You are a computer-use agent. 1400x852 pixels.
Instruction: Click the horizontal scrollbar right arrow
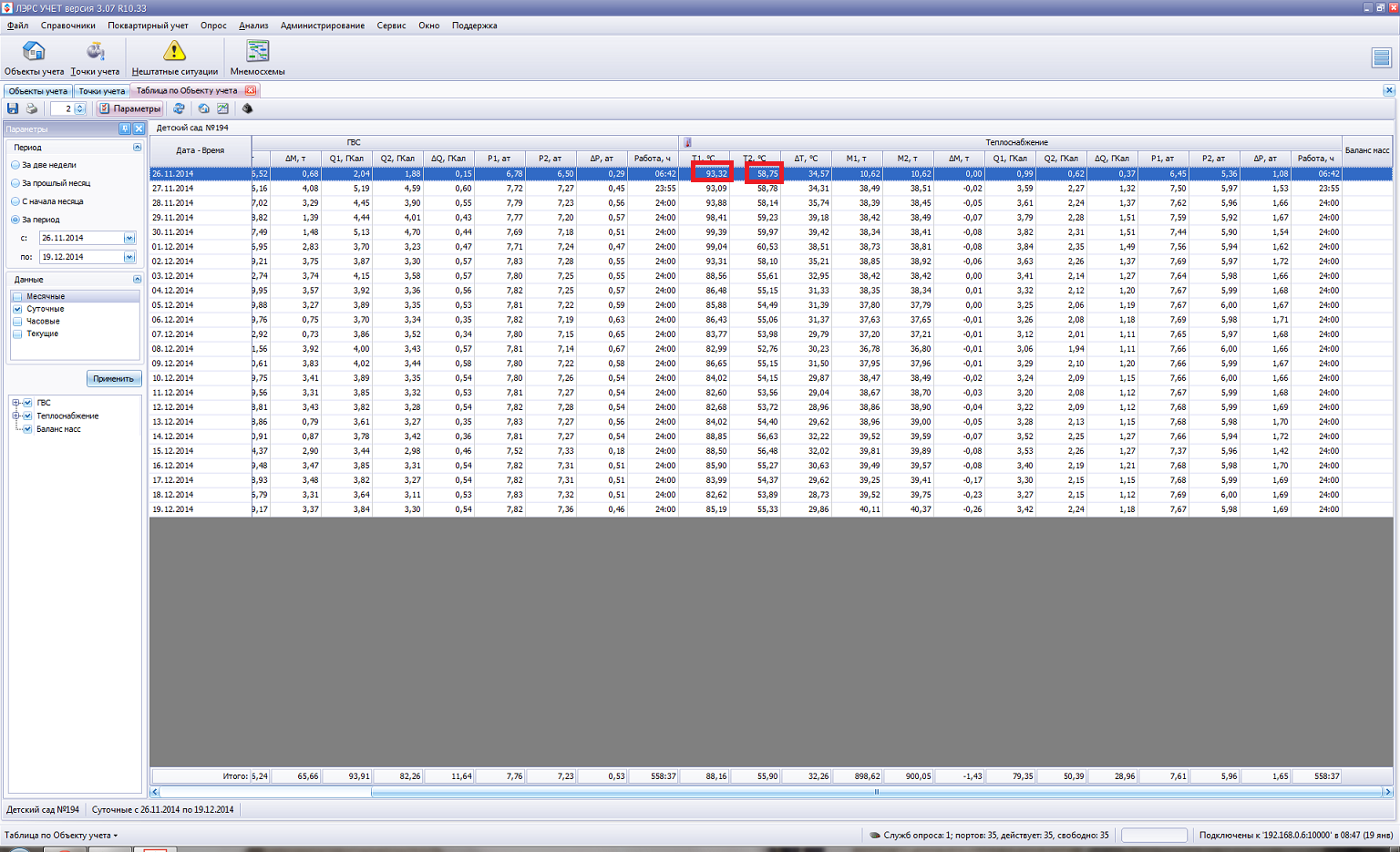[1388, 792]
